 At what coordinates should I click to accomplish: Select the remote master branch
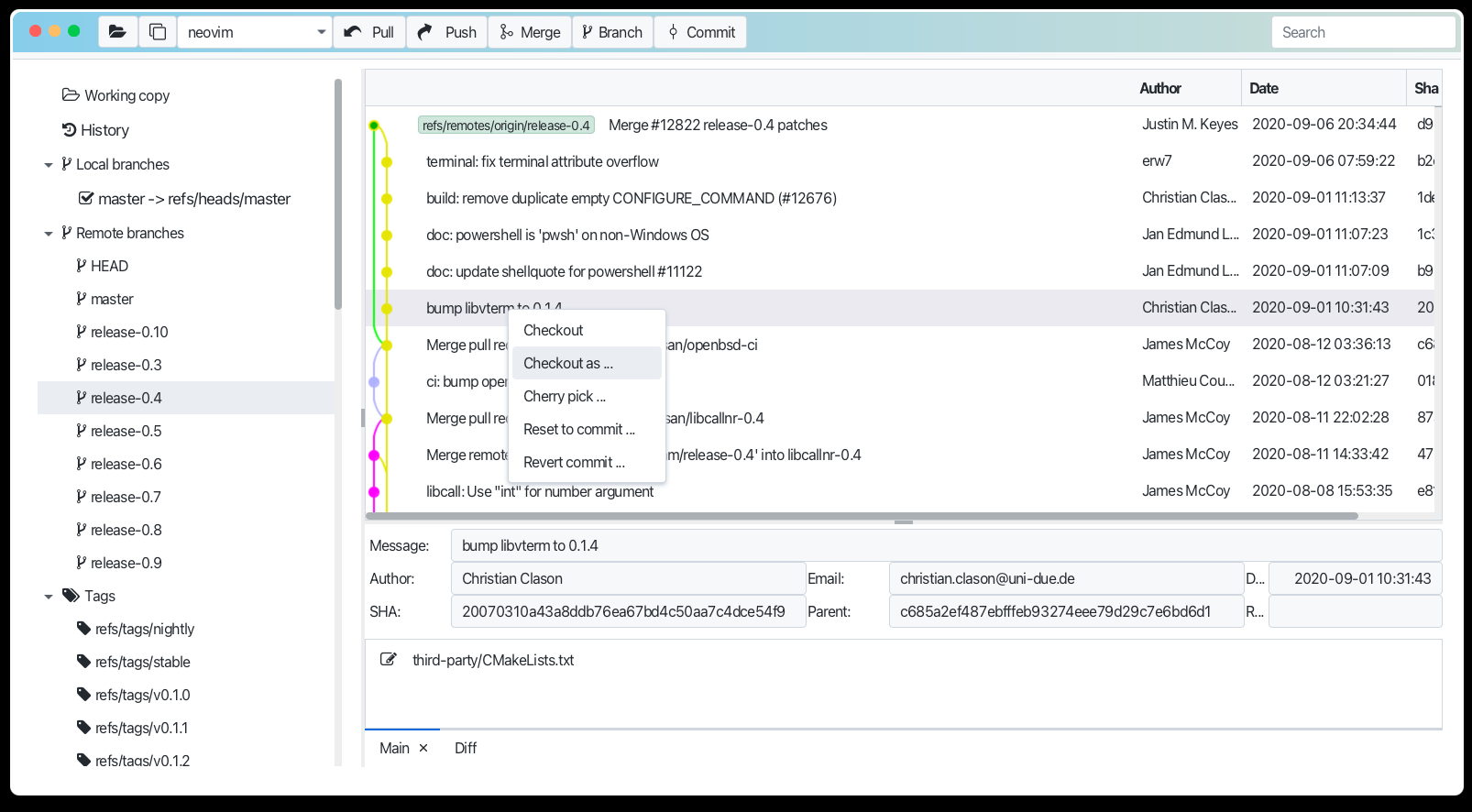(105, 299)
